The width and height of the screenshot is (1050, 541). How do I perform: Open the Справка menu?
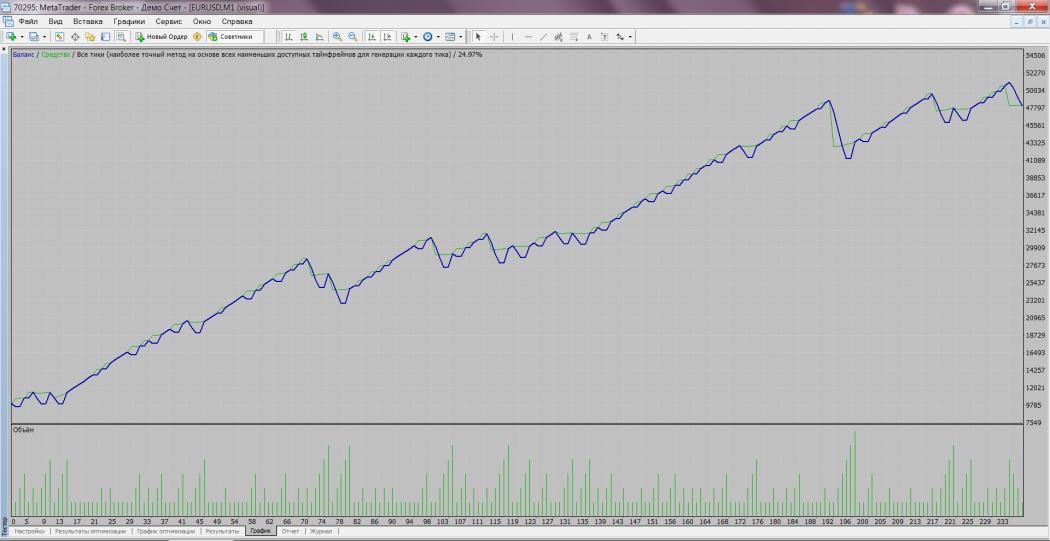pyautogui.click(x=237, y=21)
